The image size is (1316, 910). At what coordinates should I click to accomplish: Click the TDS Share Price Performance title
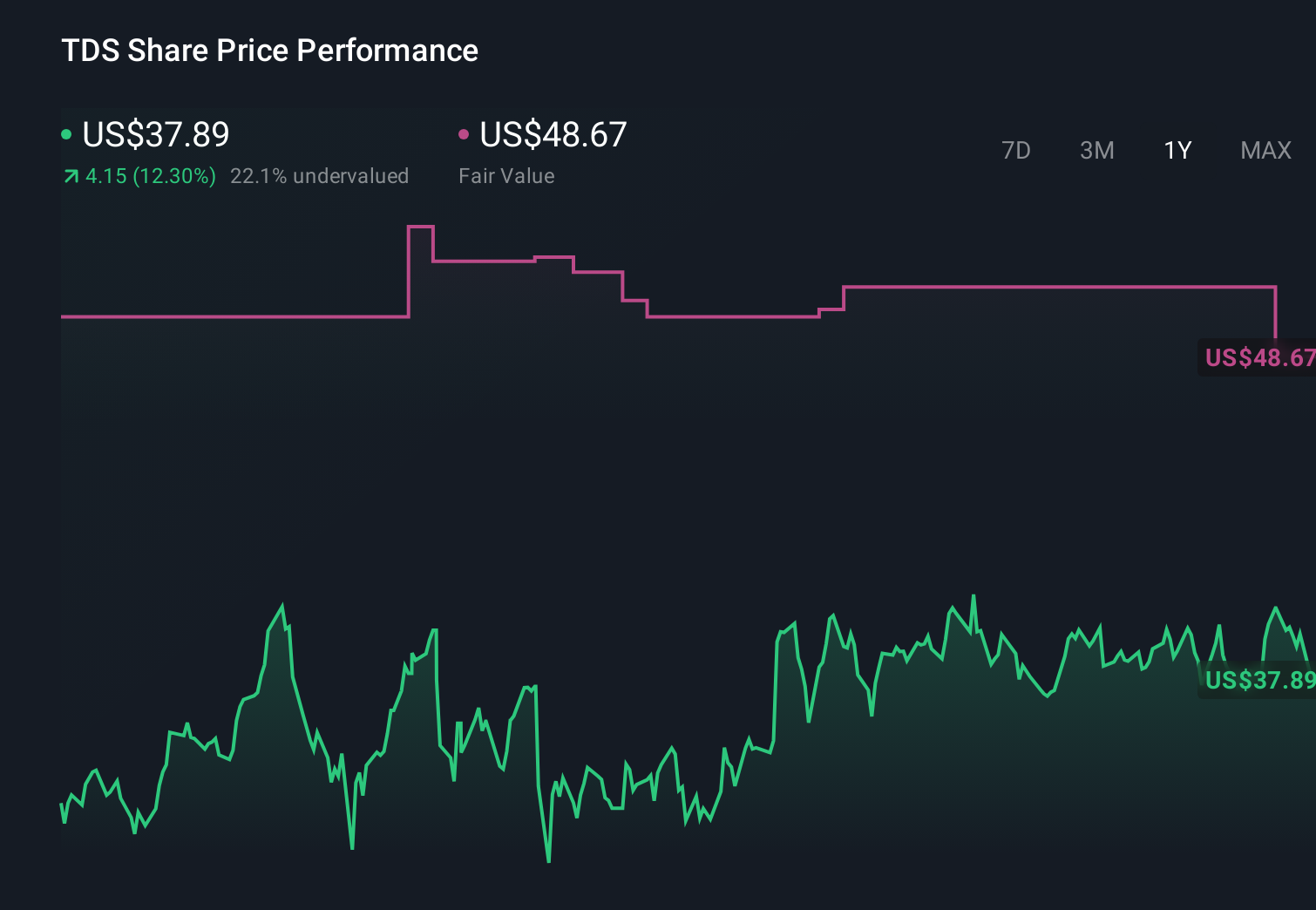[x=270, y=51]
